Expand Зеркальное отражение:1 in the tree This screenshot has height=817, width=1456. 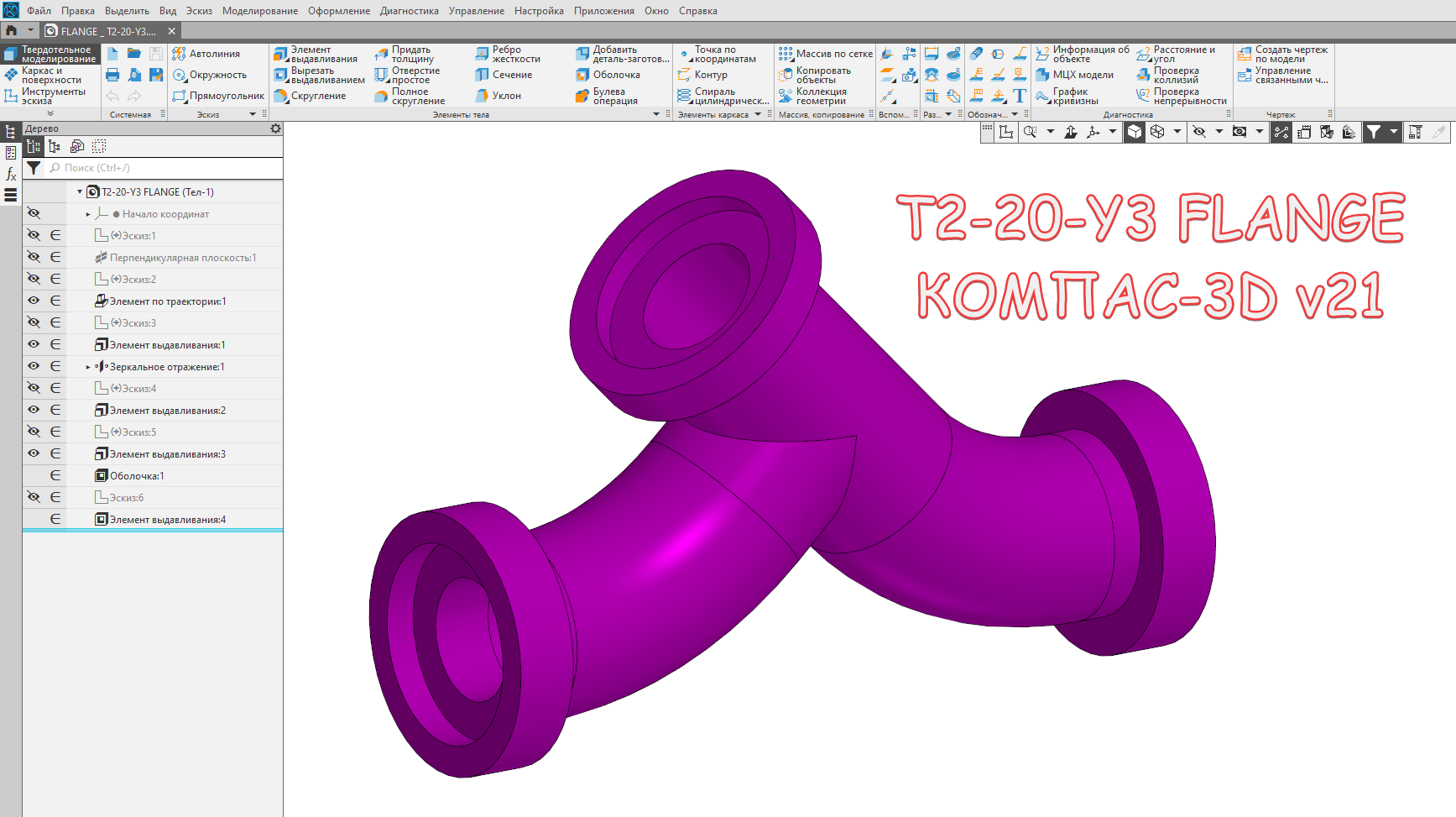pyautogui.click(x=87, y=366)
